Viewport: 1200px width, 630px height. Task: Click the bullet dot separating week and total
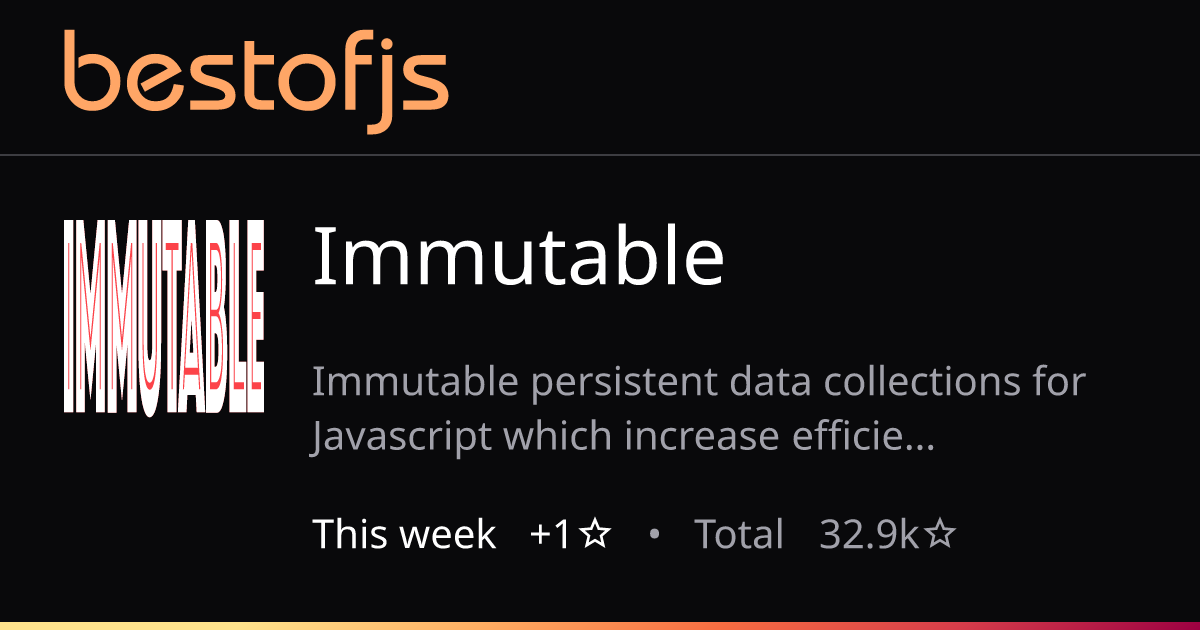[654, 535]
